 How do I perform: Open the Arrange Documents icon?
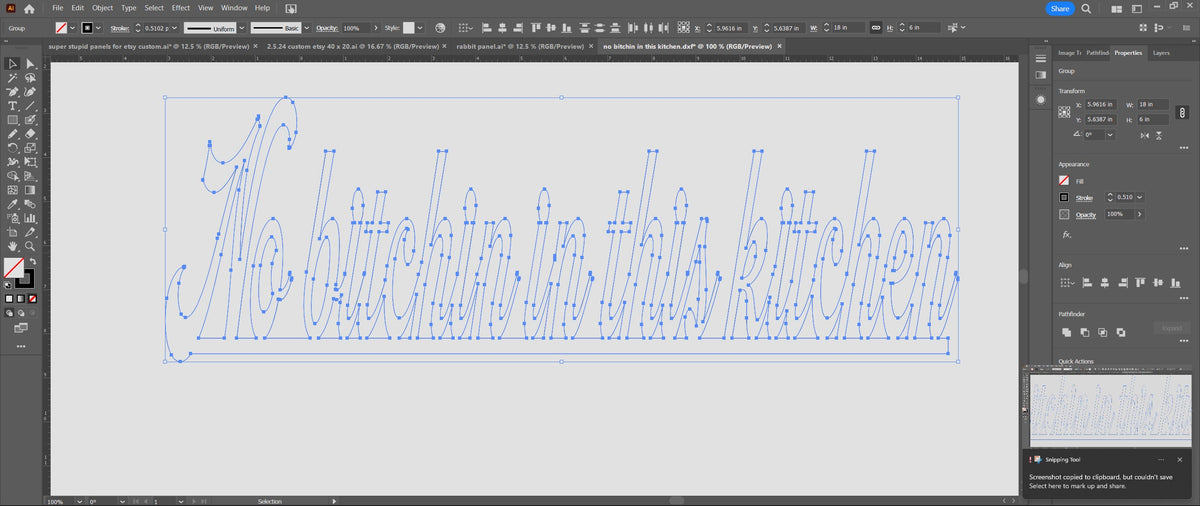[1116, 8]
